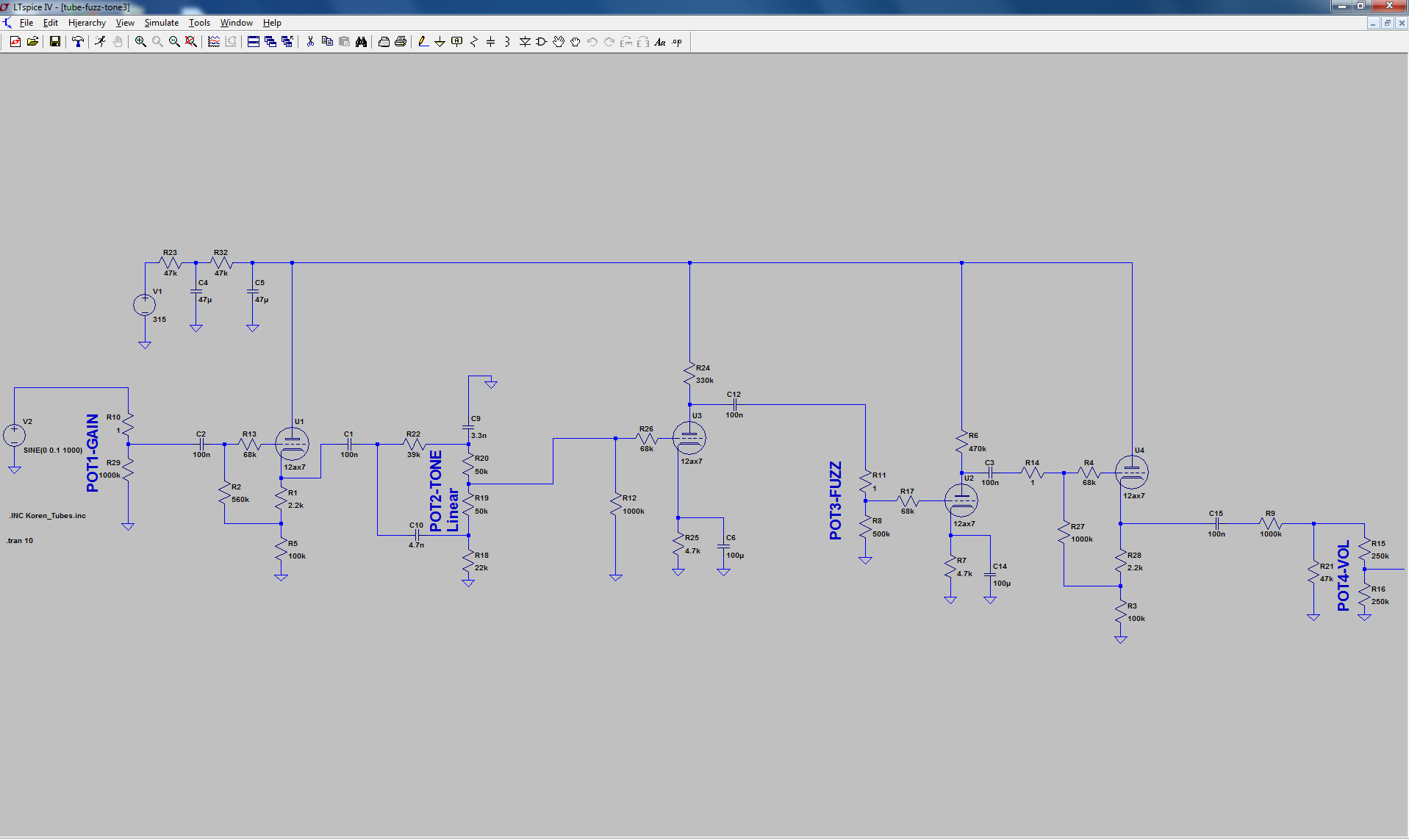The height and width of the screenshot is (840, 1409).
Task: Select the Move hand tool
Action: [x=559, y=42]
